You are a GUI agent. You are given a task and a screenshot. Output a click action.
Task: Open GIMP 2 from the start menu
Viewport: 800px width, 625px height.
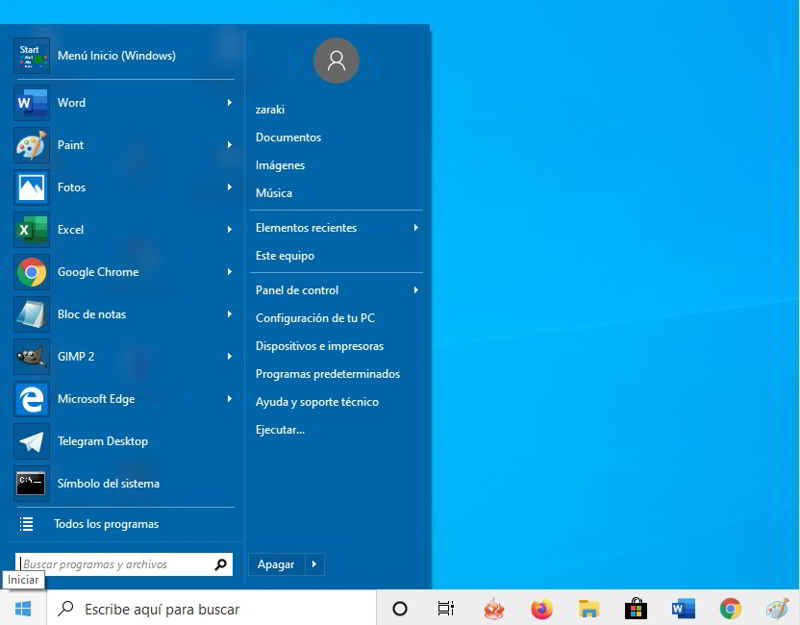click(75, 357)
